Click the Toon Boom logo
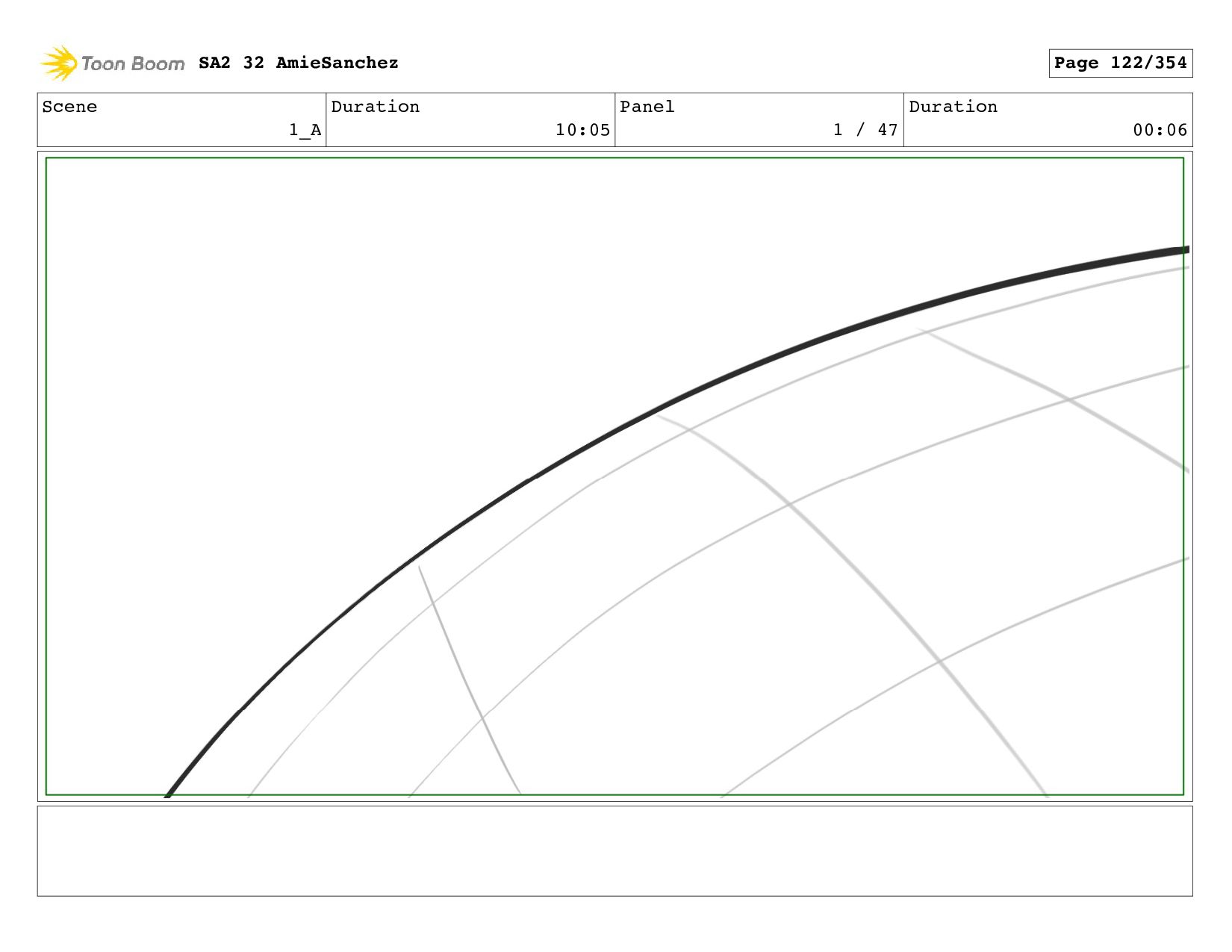The width and height of the screenshot is (1232, 952). [112, 63]
